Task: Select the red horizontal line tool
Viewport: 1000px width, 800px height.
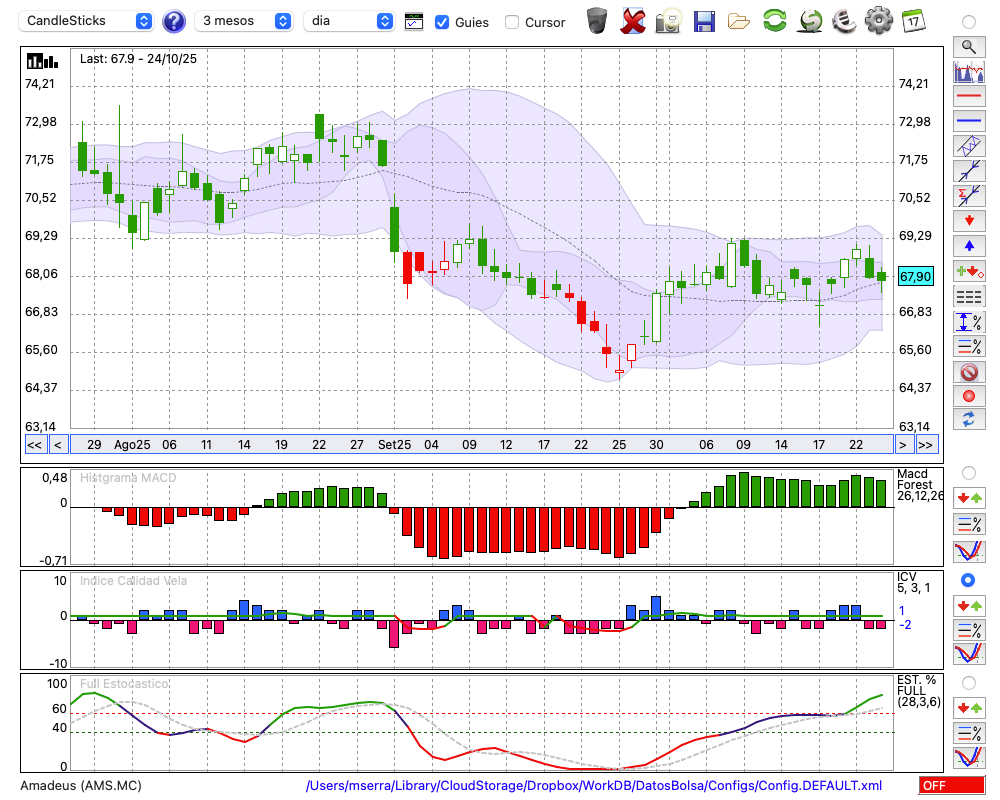Action: click(x=969, y=96)
